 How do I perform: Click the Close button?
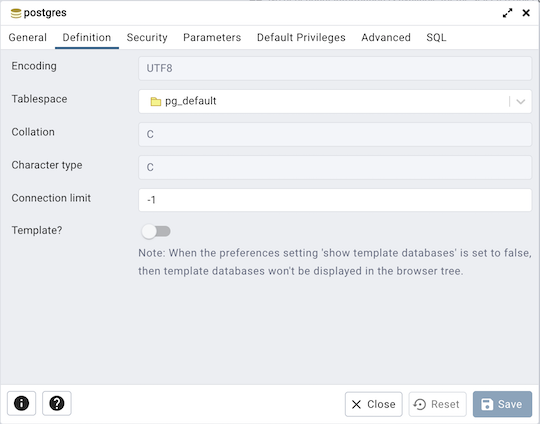tap(374, 404)
